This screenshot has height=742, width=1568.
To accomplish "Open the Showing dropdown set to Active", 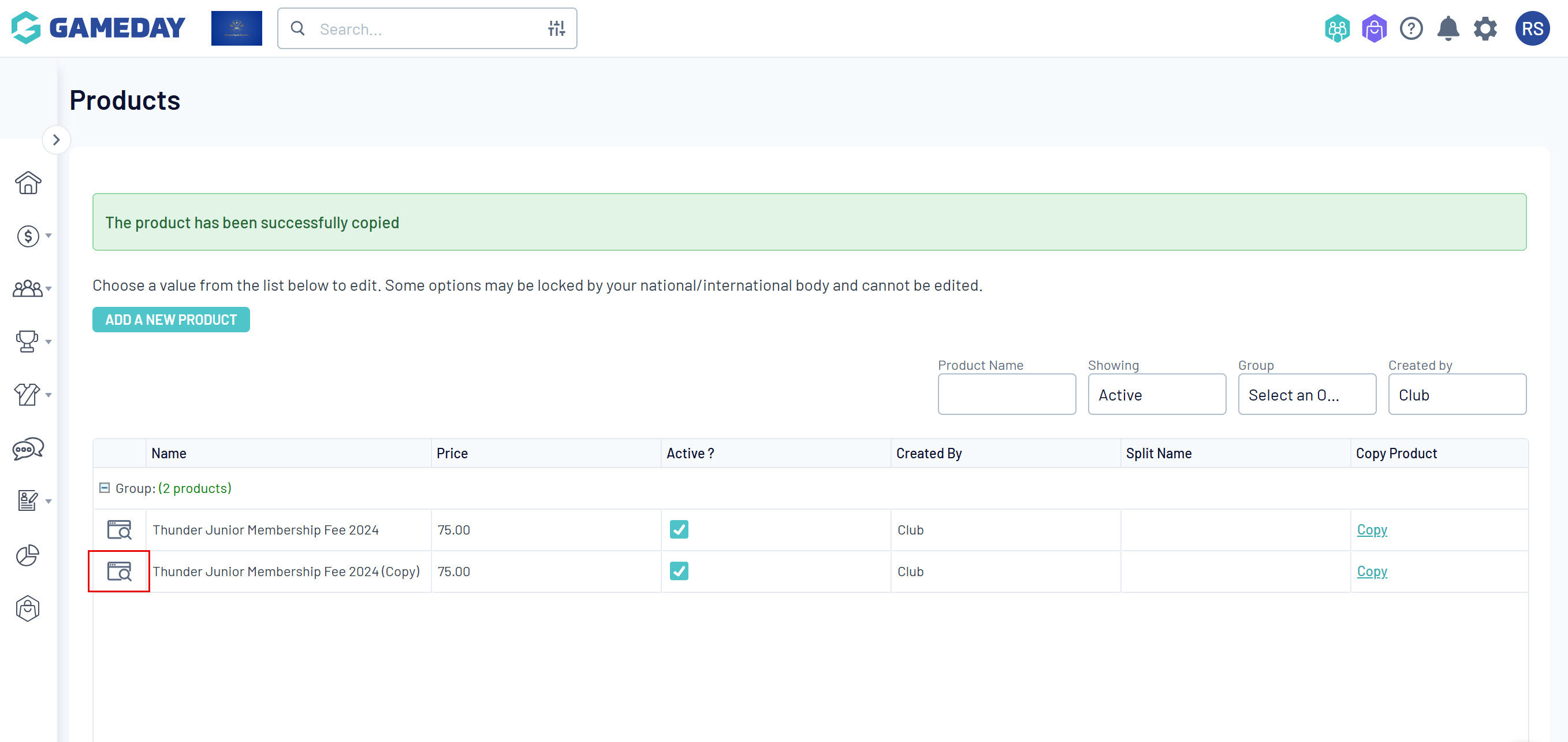I will tap(1157, 395).
